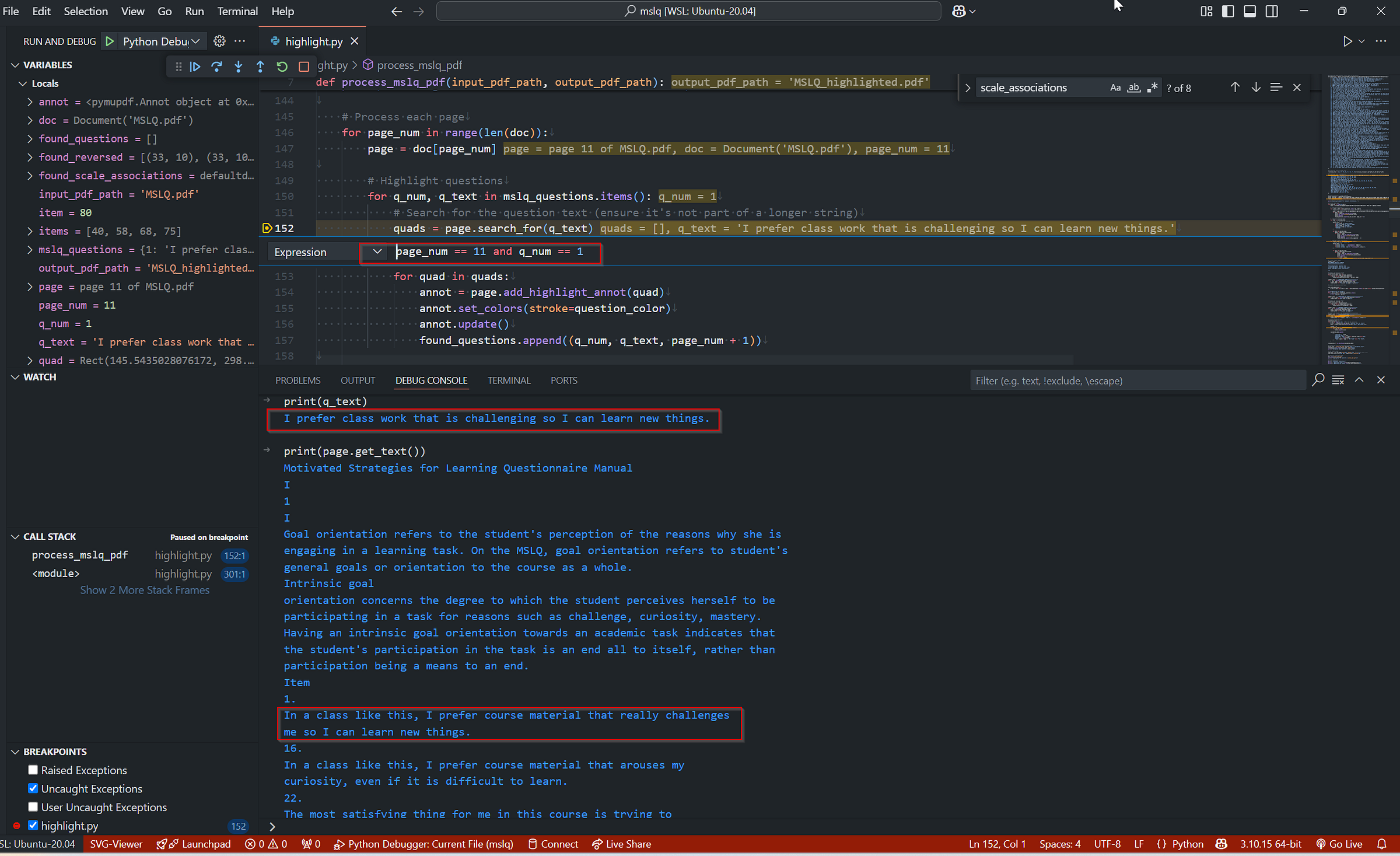Viewport: 1400px width, 856px height.
Task: Click Customize Layout icon
Action: tap(1206, 11)
